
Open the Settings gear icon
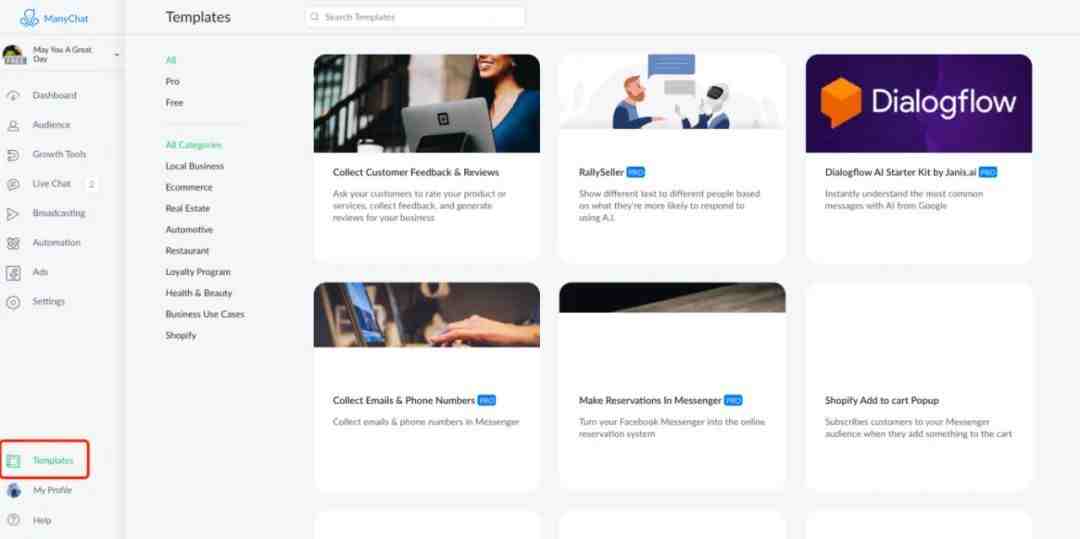click(x=13, y=302)
